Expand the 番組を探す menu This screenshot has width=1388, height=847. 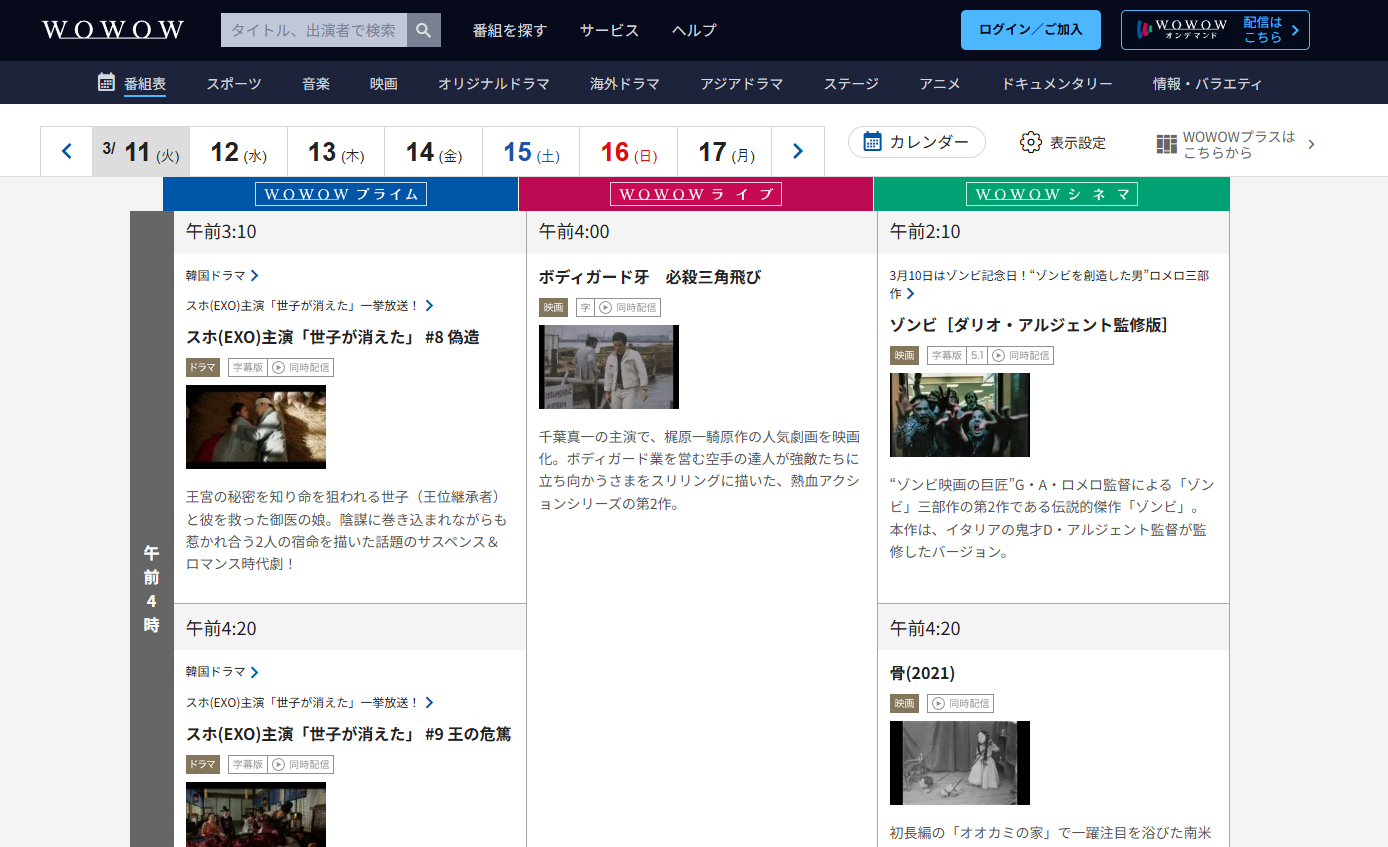[510, 30]
